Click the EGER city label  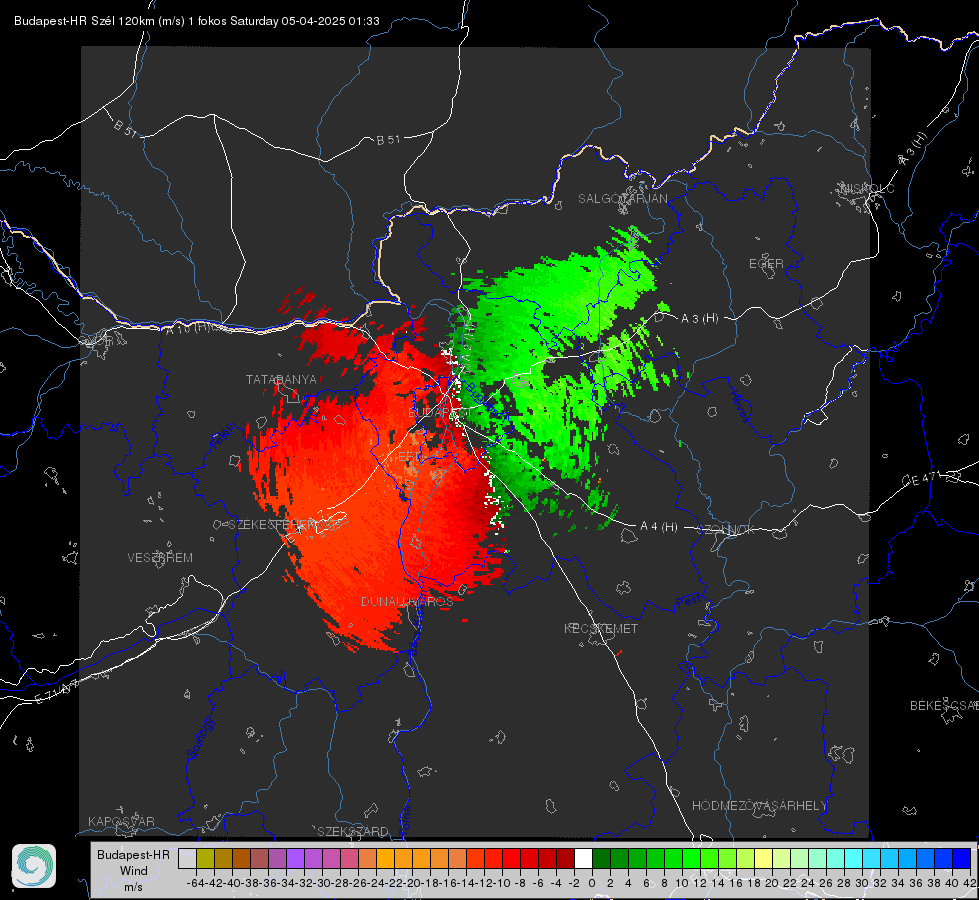766,264
